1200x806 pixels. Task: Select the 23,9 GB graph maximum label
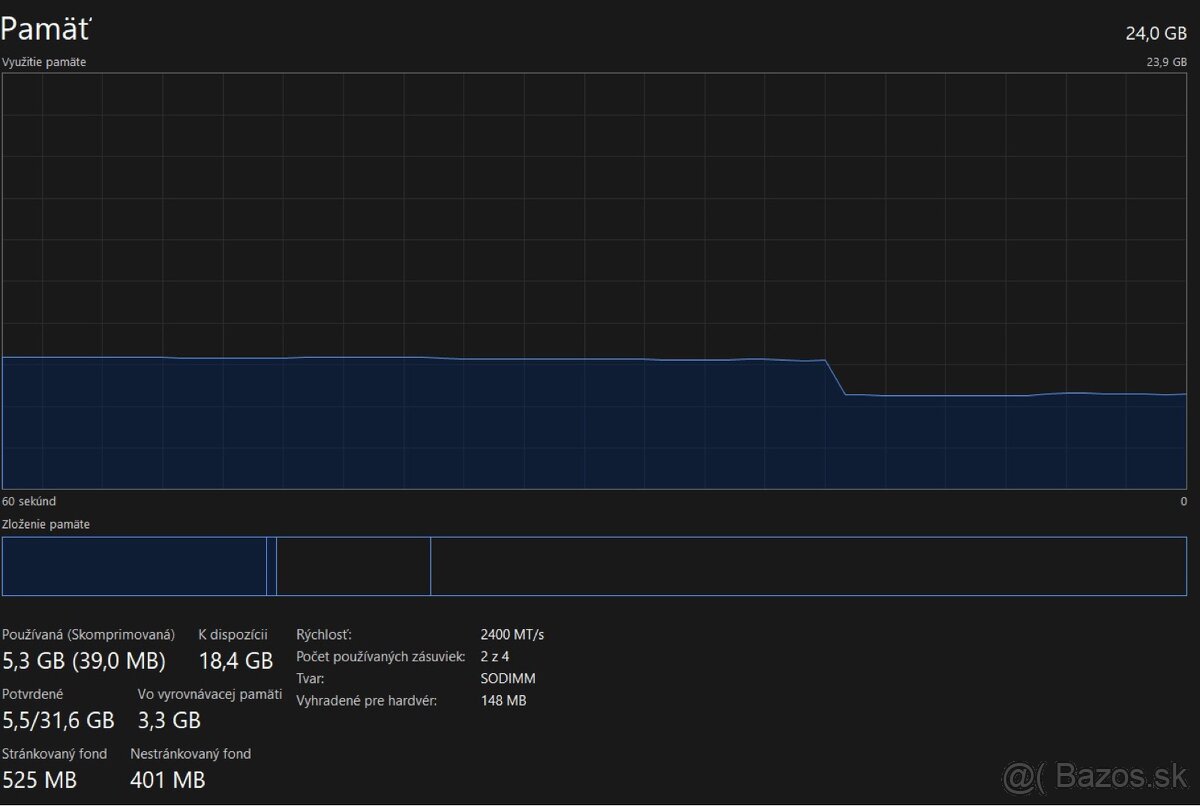point(1166,62)
